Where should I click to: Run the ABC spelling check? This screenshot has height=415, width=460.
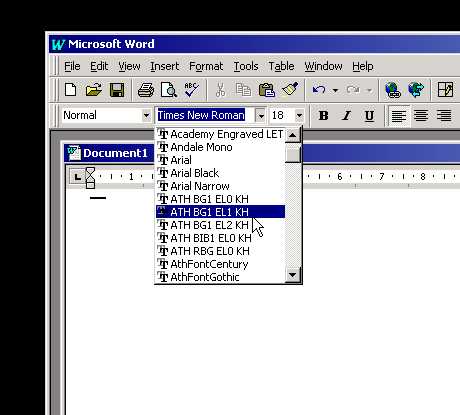click(191, 90)
